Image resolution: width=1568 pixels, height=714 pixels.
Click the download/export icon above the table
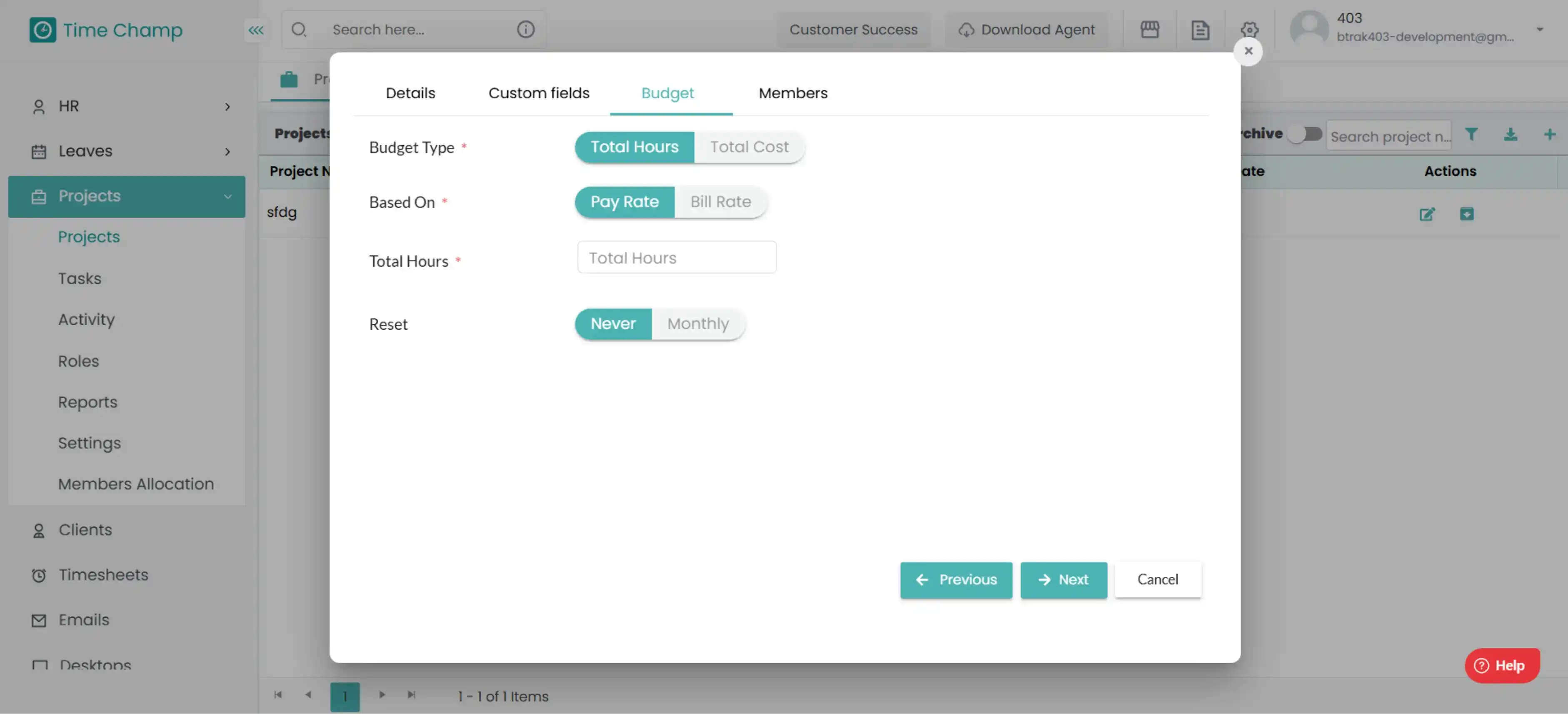1511,135
